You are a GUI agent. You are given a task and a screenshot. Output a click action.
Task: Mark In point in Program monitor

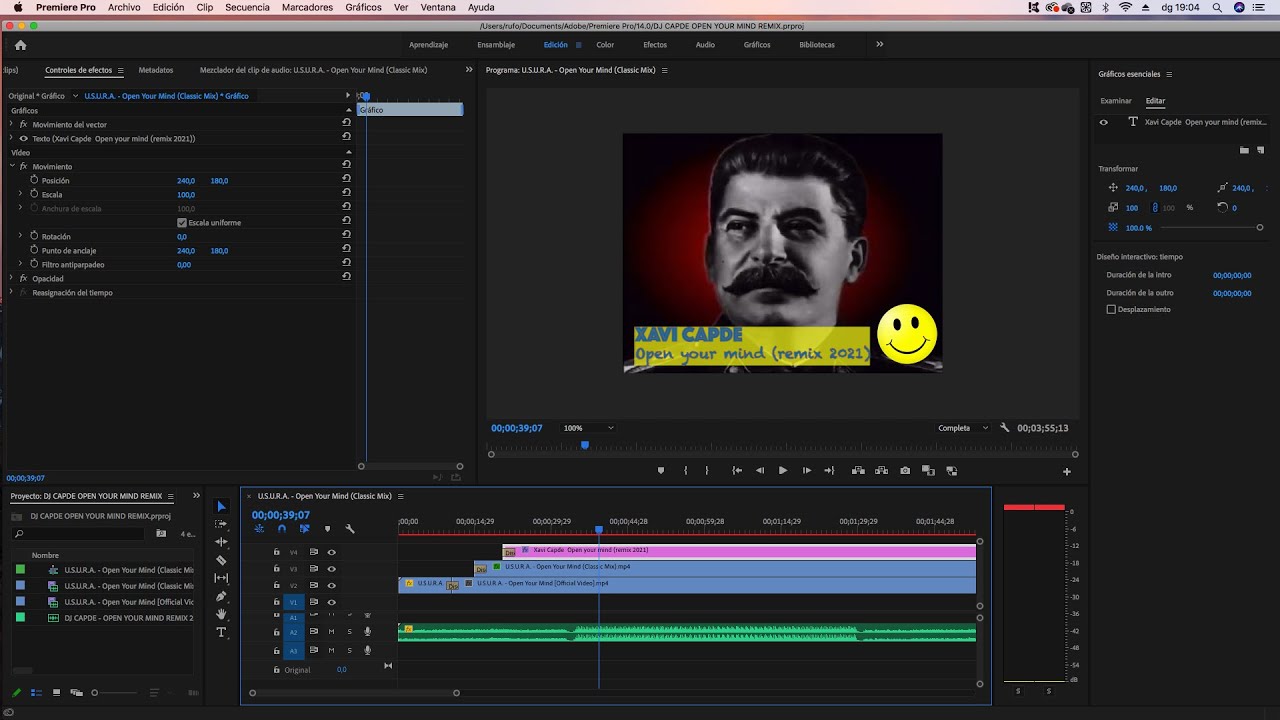click(x=685, y=470)
